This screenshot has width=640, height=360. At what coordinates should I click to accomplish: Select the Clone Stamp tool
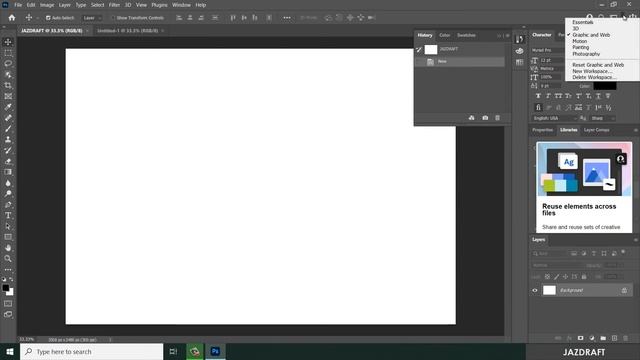(x=8, y=140)
